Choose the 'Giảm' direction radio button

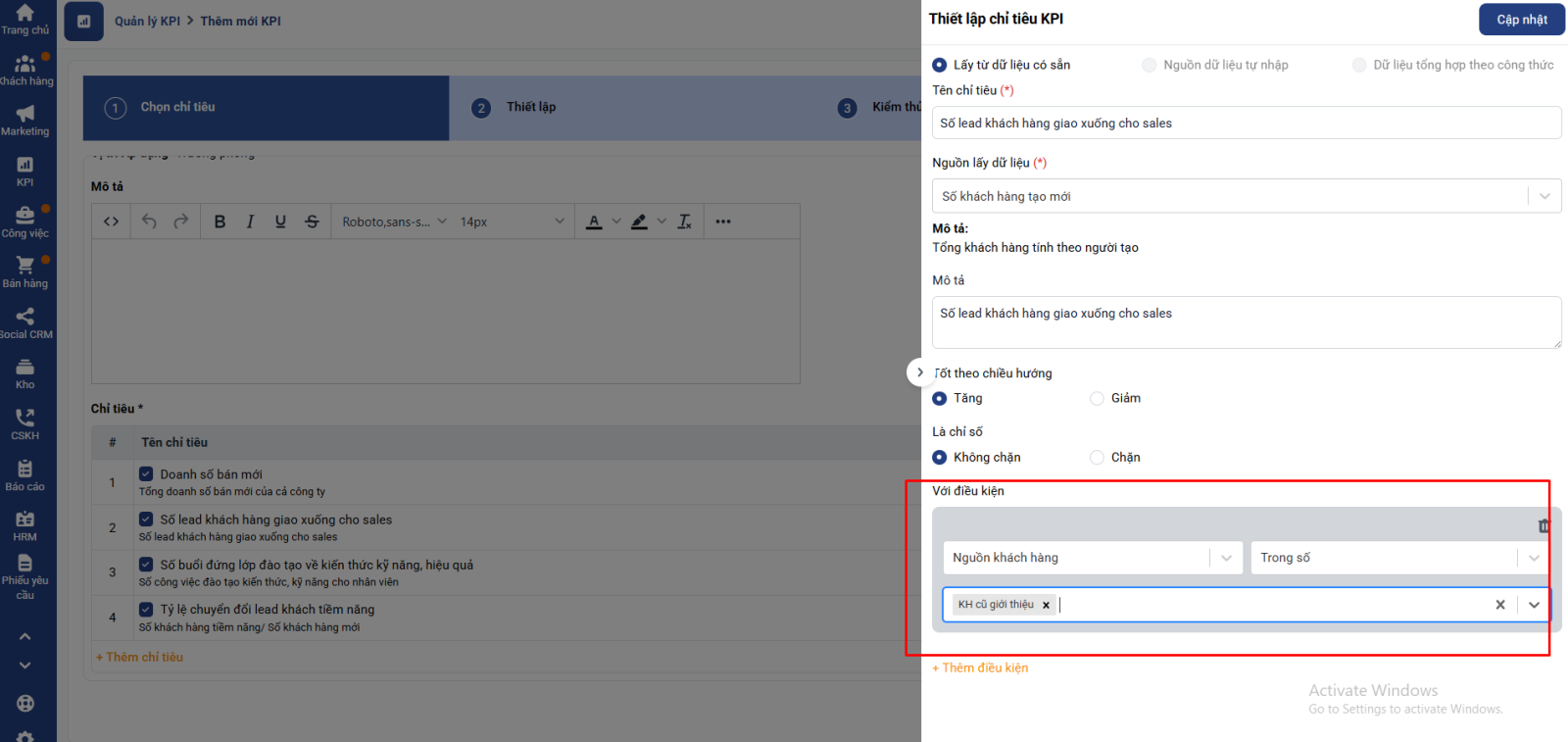click(x=1097, y=398)
